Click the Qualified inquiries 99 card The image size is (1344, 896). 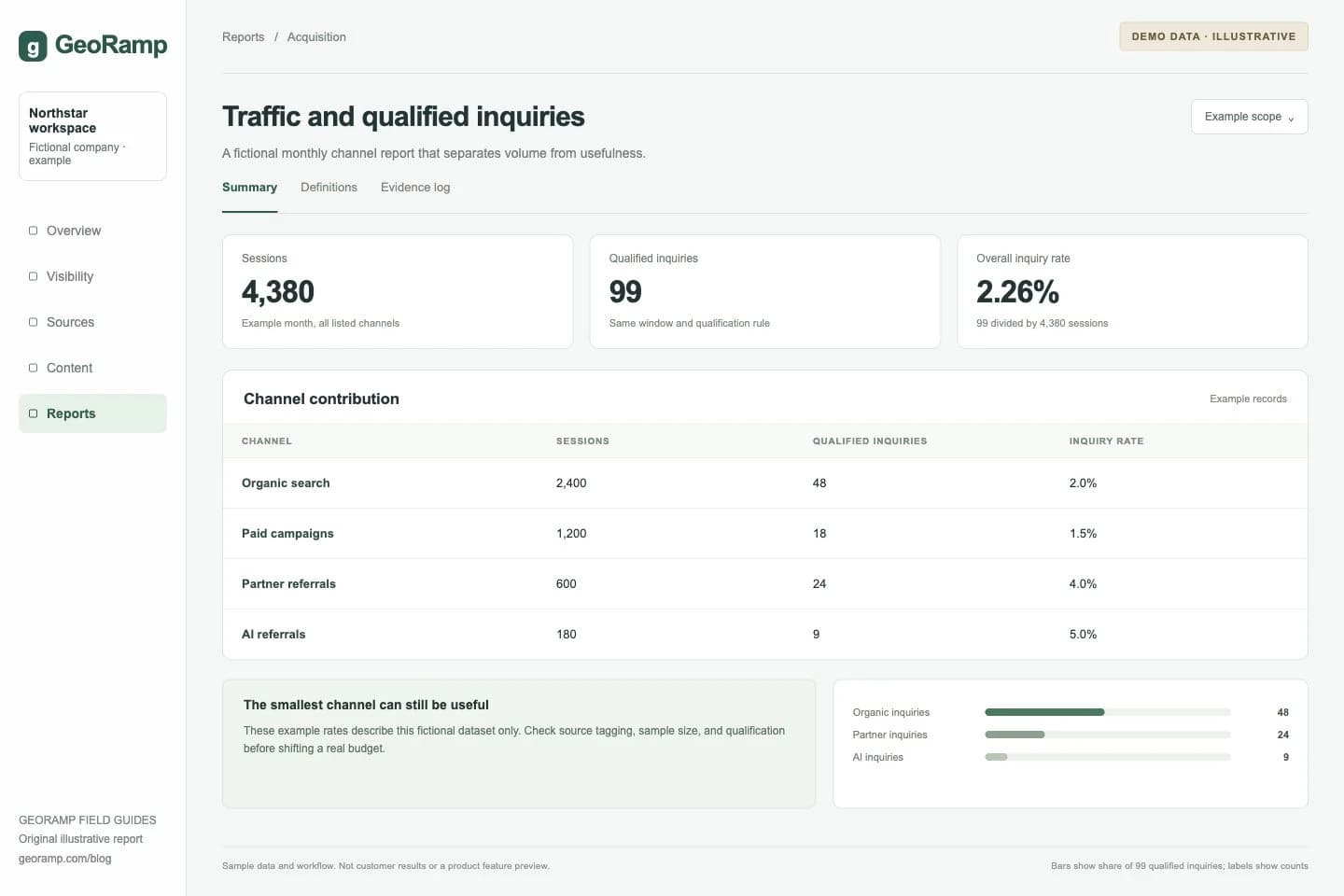coord(764,292)
